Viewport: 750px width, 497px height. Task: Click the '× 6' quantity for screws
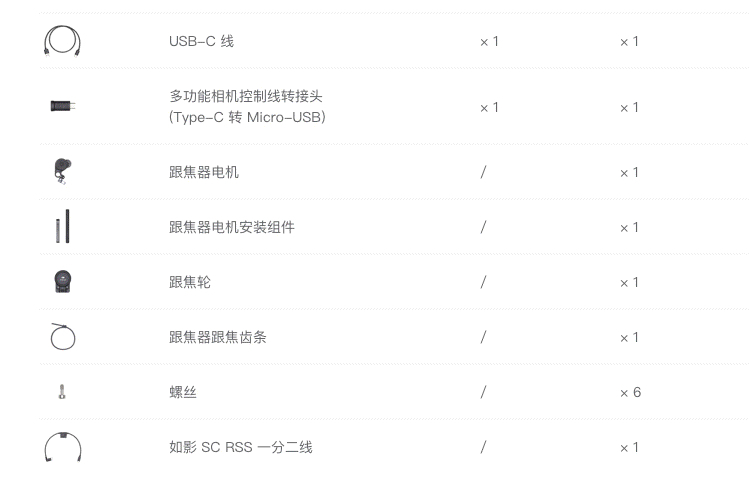click(630, 392)
